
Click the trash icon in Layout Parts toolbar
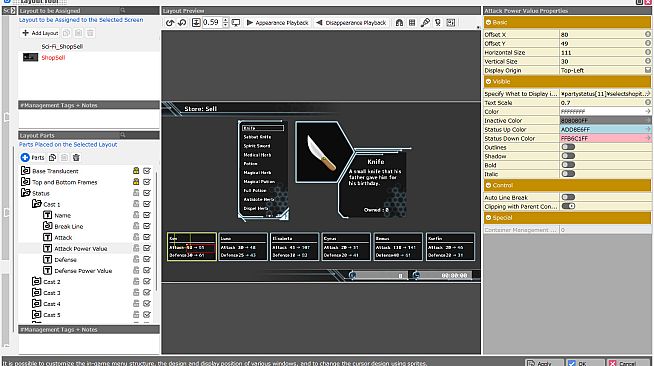coord(76,158)
